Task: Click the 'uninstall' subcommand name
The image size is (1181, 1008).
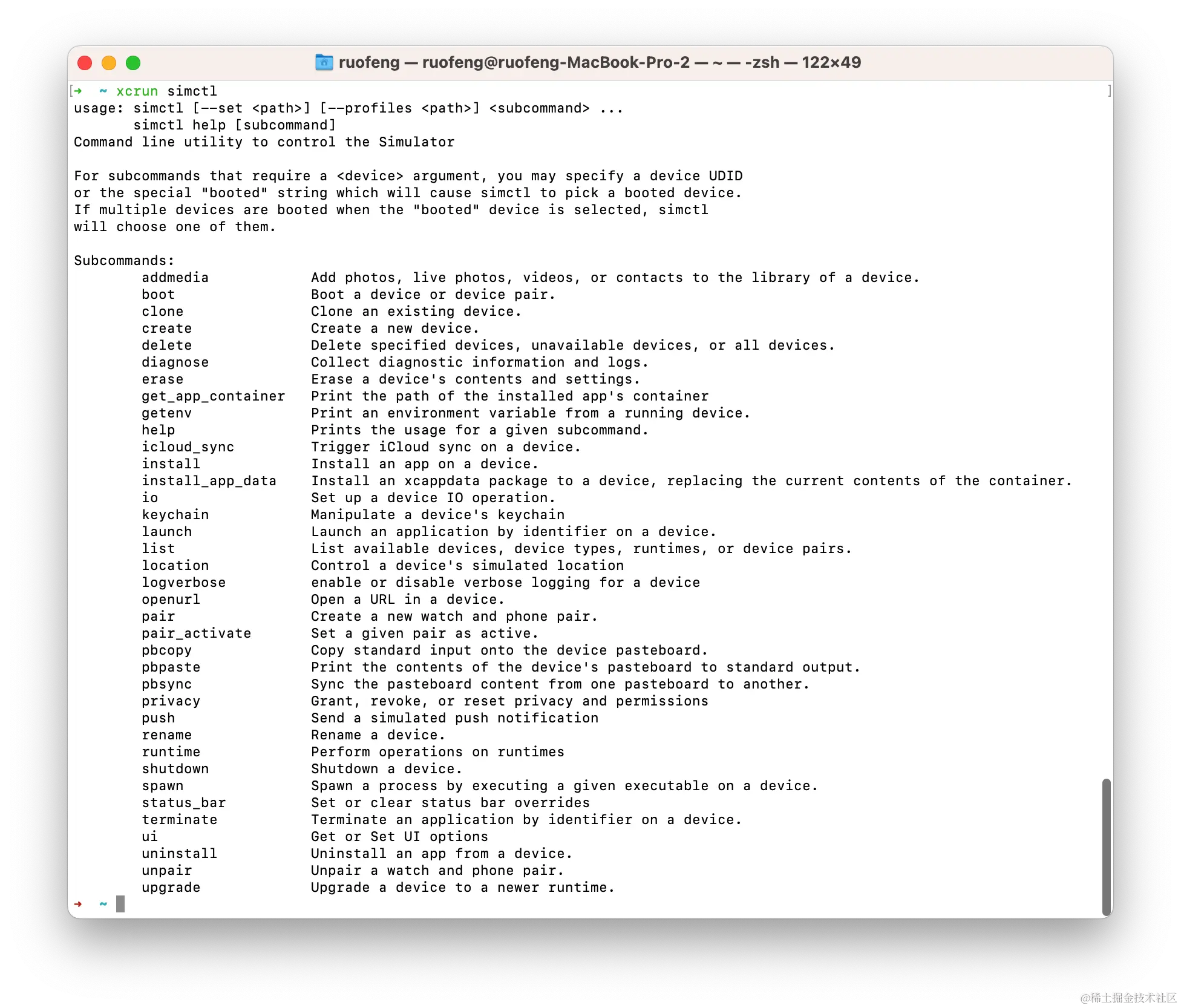Action: point(180,854)
